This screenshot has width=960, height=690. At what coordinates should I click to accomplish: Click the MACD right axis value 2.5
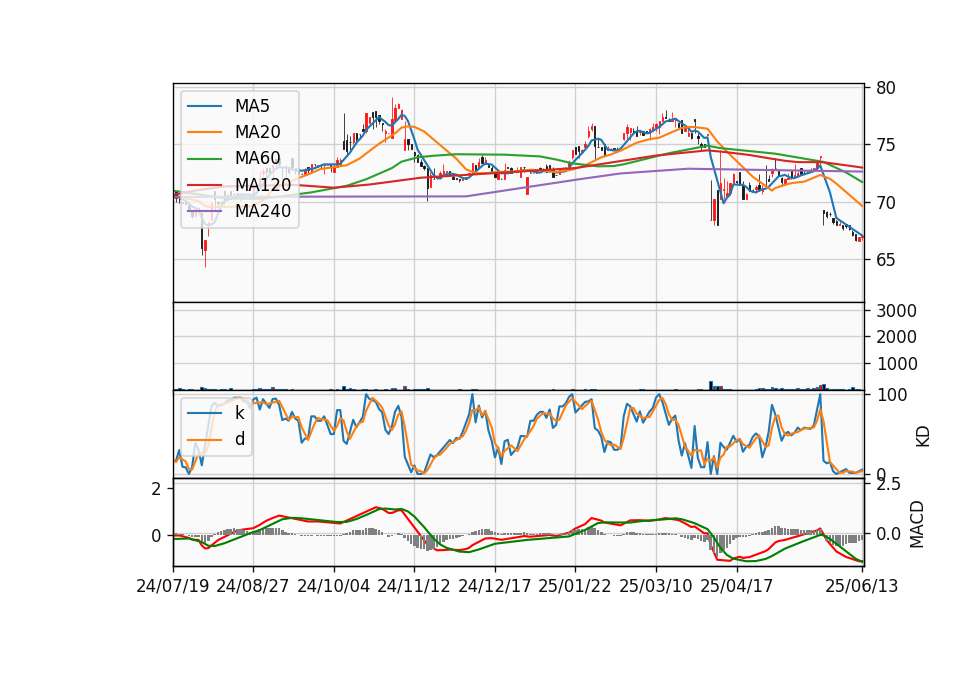click(x=888, y=485)
